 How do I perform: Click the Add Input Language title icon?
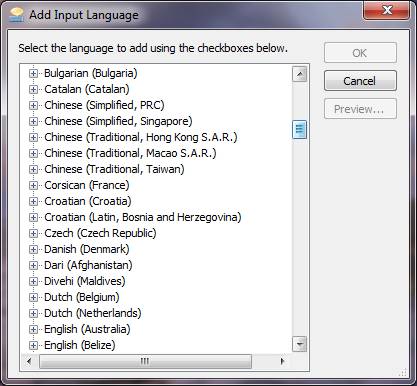pos(17,15)
